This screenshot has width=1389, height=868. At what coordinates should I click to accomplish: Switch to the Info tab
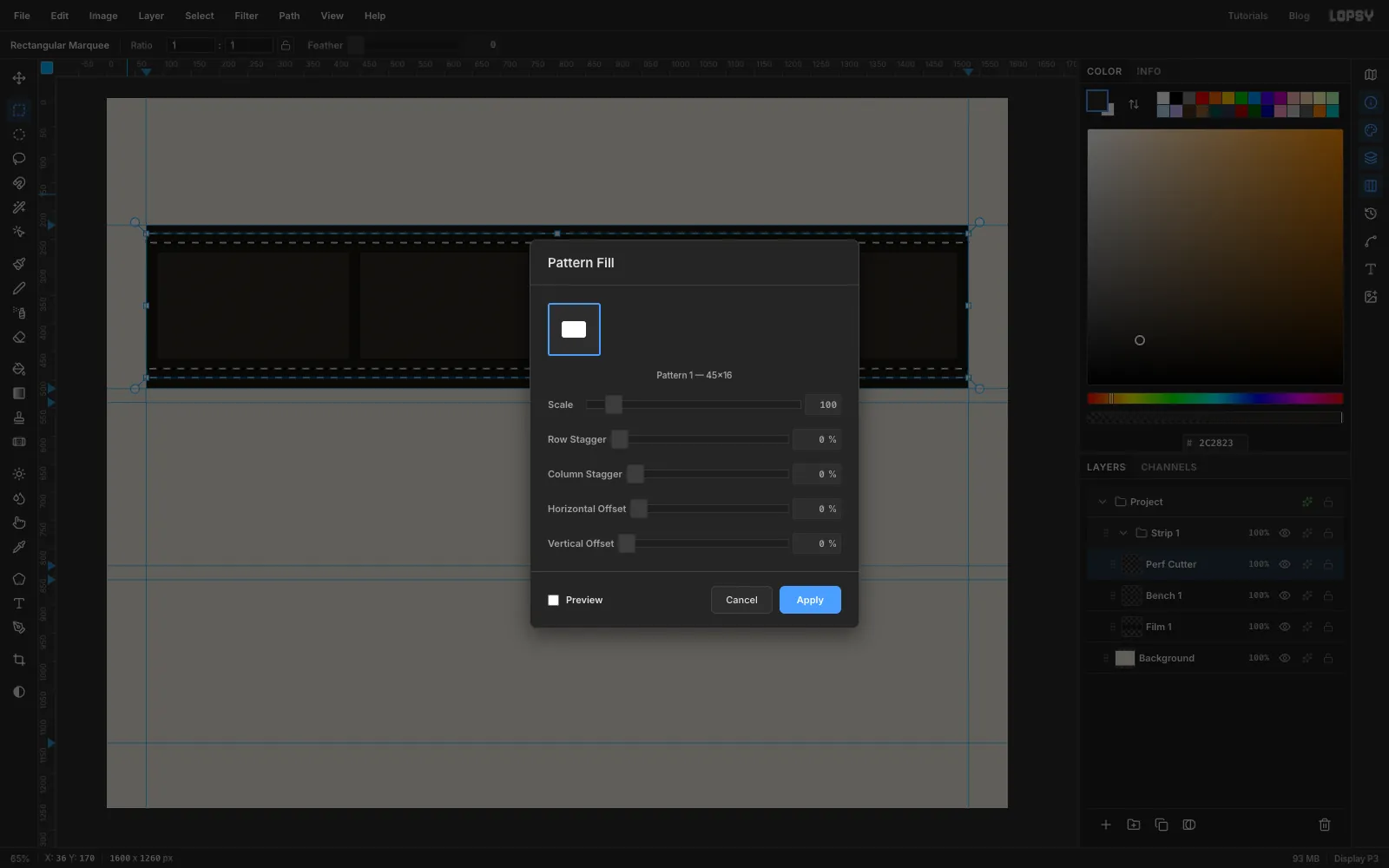[1149, 71]
